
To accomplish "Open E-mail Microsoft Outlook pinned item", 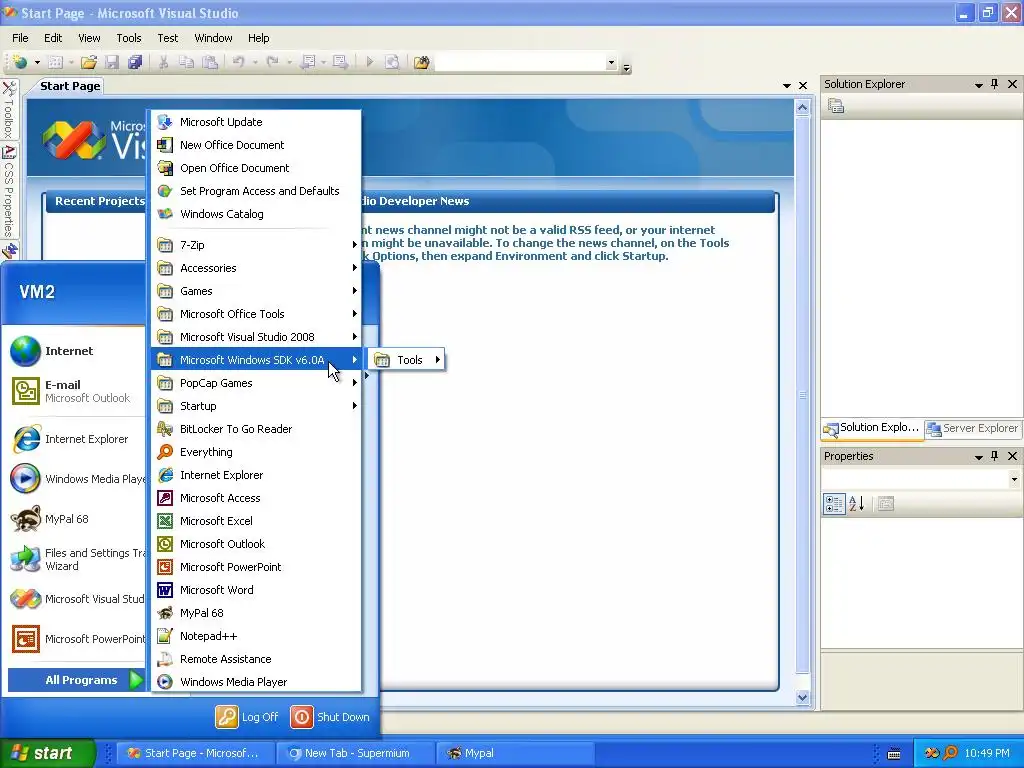I will 75,391.
